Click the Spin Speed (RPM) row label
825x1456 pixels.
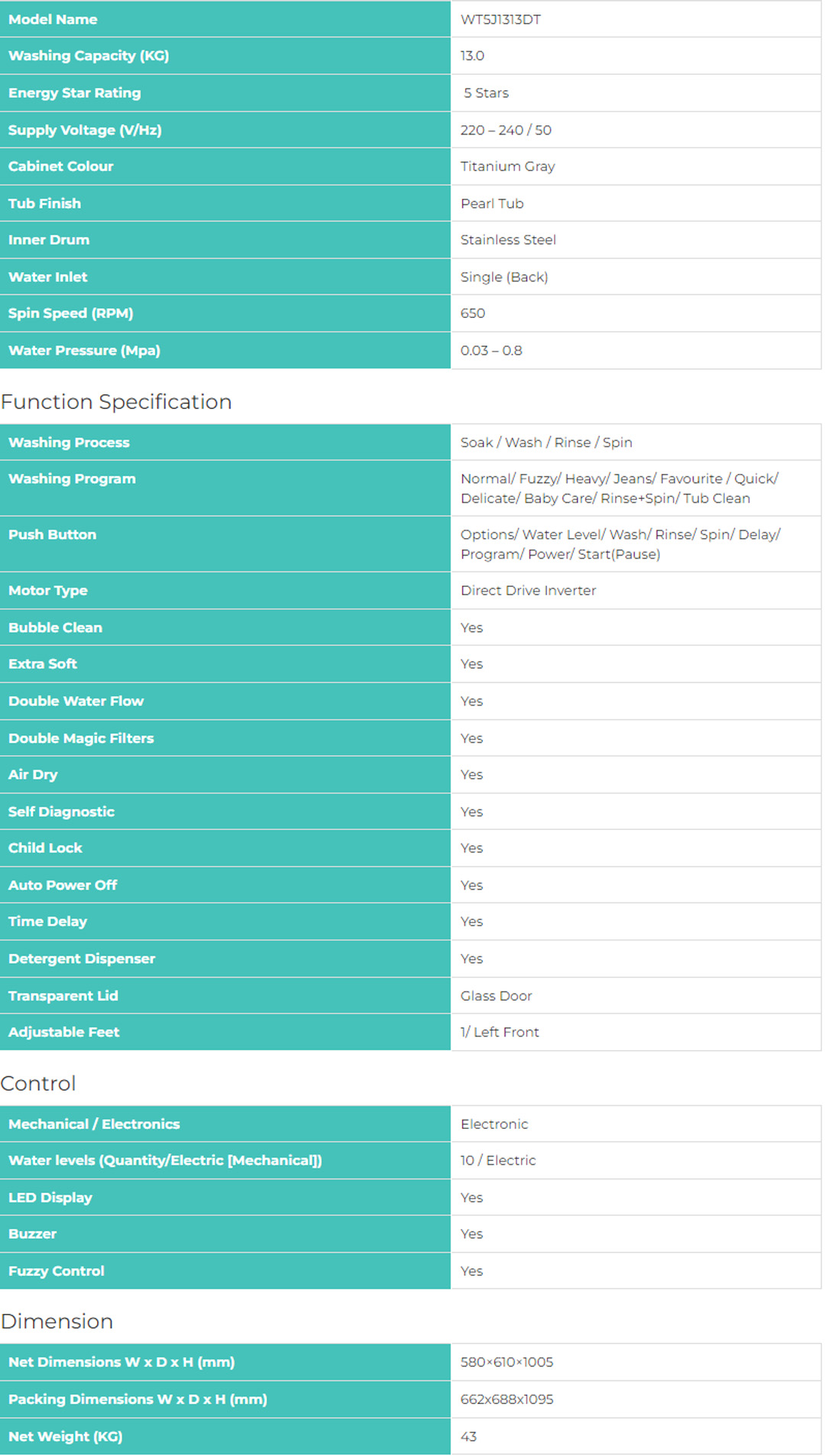pos(70,313)
